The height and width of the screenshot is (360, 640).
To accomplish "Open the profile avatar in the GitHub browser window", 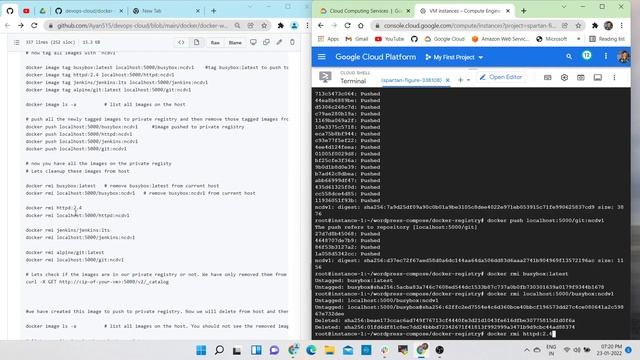I will (294, 25).
